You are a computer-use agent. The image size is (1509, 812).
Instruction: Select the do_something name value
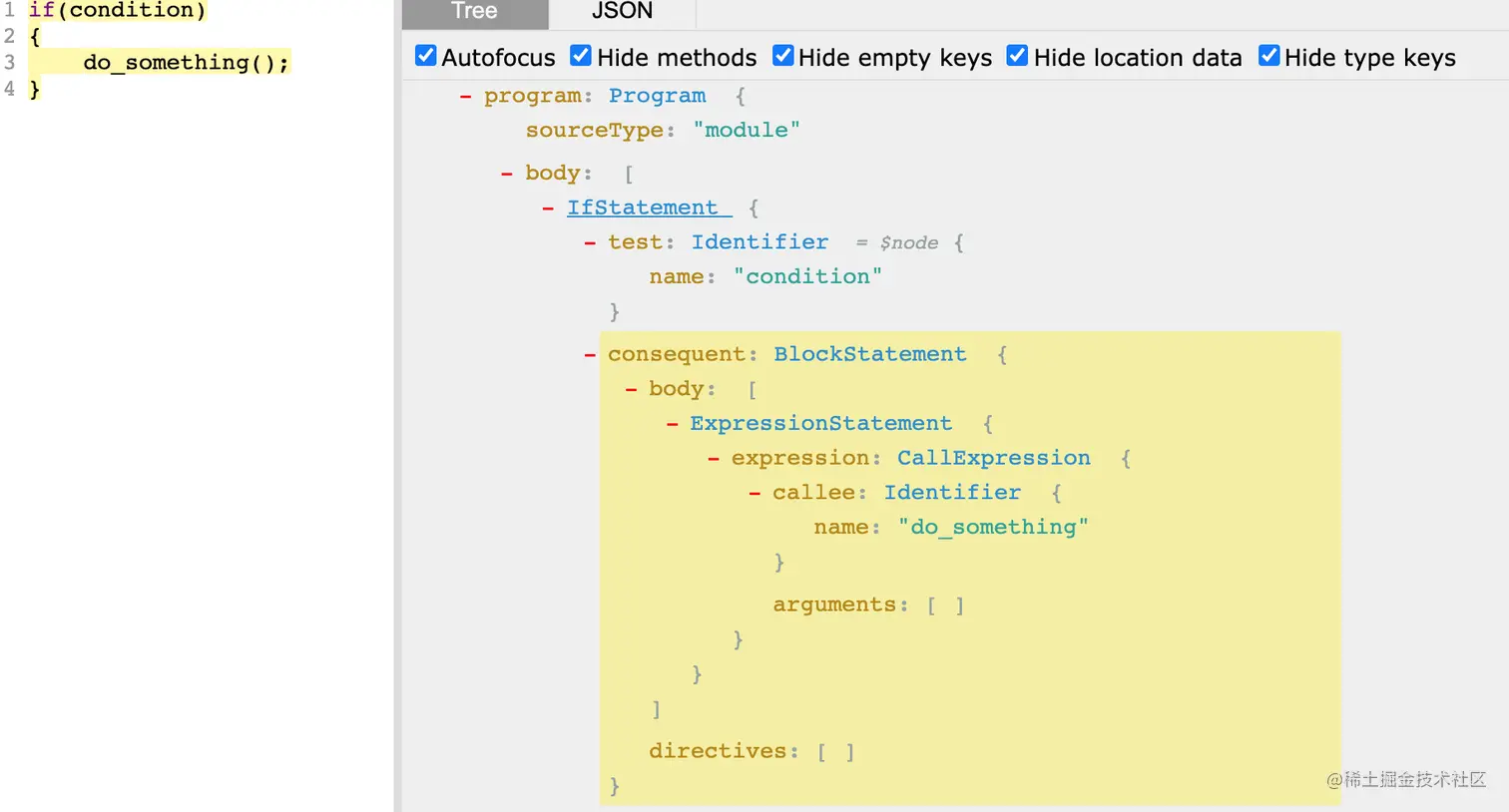pos(992,527)
